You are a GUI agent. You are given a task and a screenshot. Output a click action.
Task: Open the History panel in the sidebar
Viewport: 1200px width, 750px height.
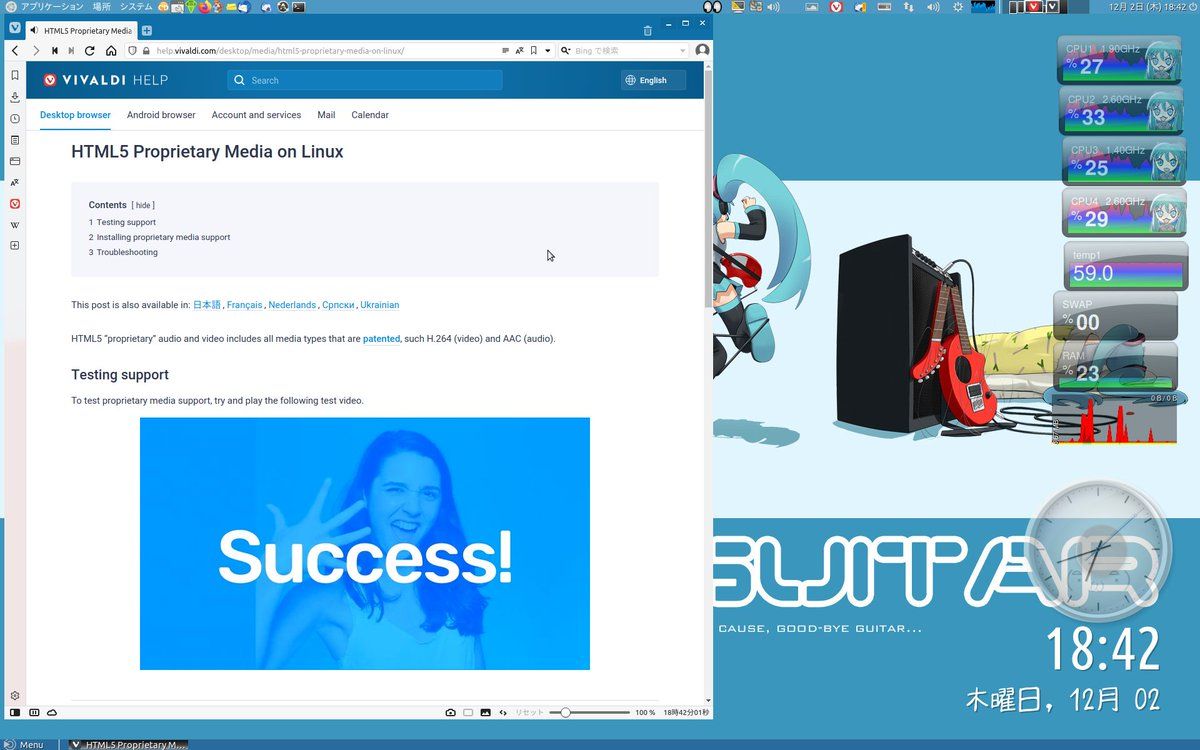pyautogui.click(x=15, y=118)
